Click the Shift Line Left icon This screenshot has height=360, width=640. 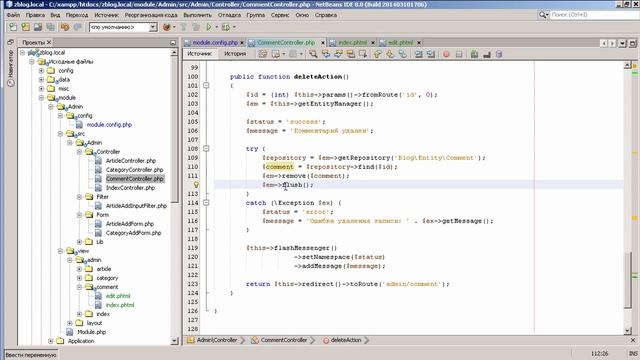click(x=418, y=54)
